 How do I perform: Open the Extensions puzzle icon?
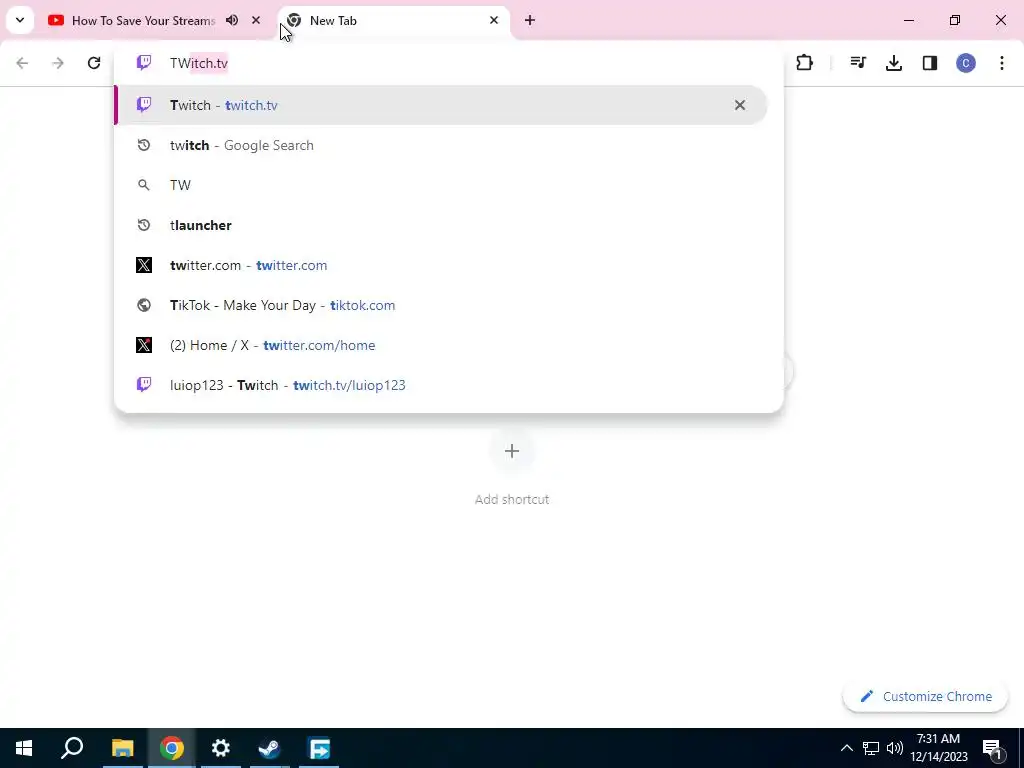click(x=805, y=63)
